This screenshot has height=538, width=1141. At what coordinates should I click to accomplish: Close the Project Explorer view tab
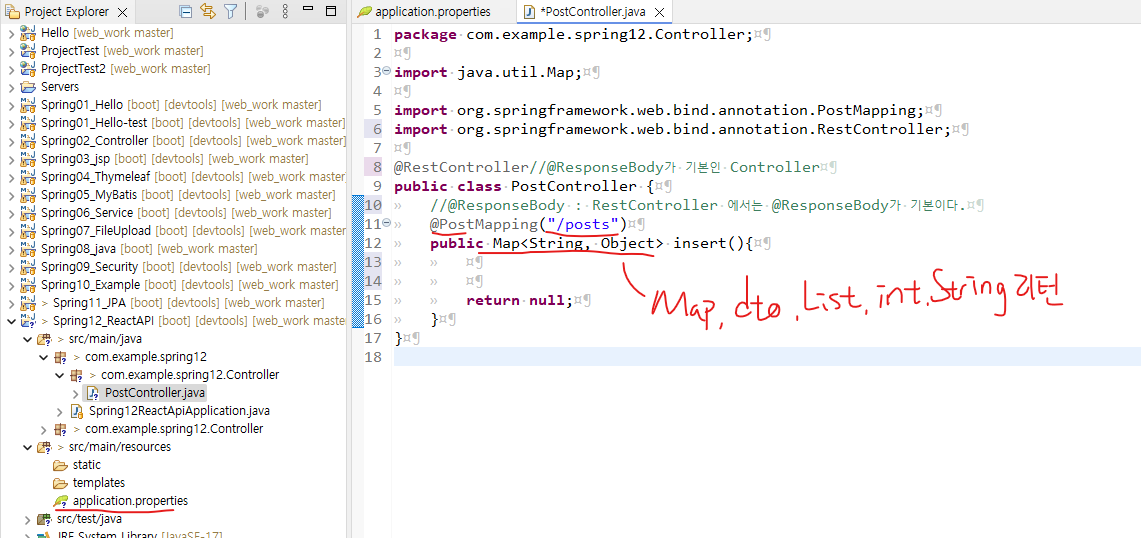(x=122, y=12)
